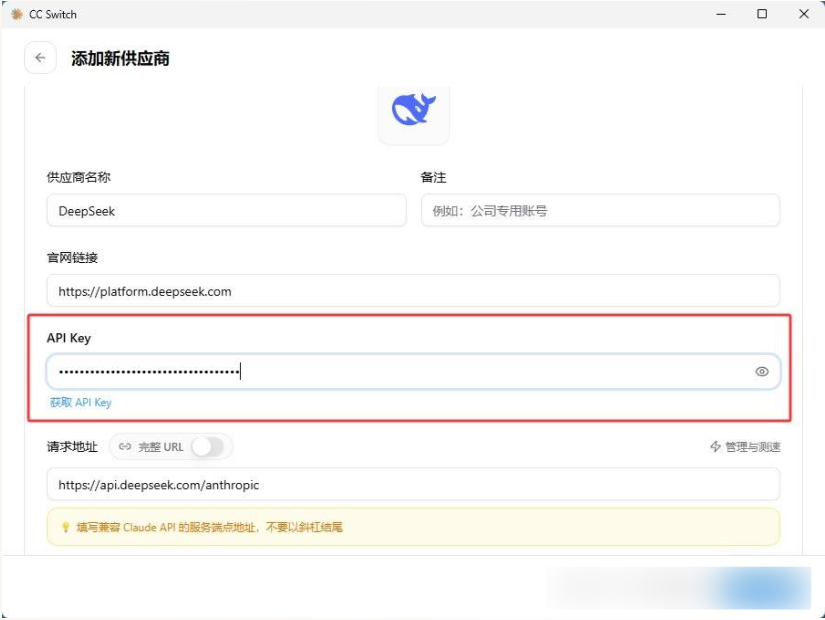
Task: Click the CC Switch app icon in title bar
Action: click(16, 14)
